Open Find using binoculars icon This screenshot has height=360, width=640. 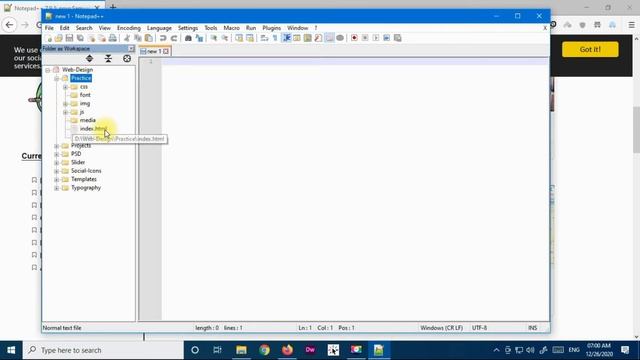click(x=188, y=38)
